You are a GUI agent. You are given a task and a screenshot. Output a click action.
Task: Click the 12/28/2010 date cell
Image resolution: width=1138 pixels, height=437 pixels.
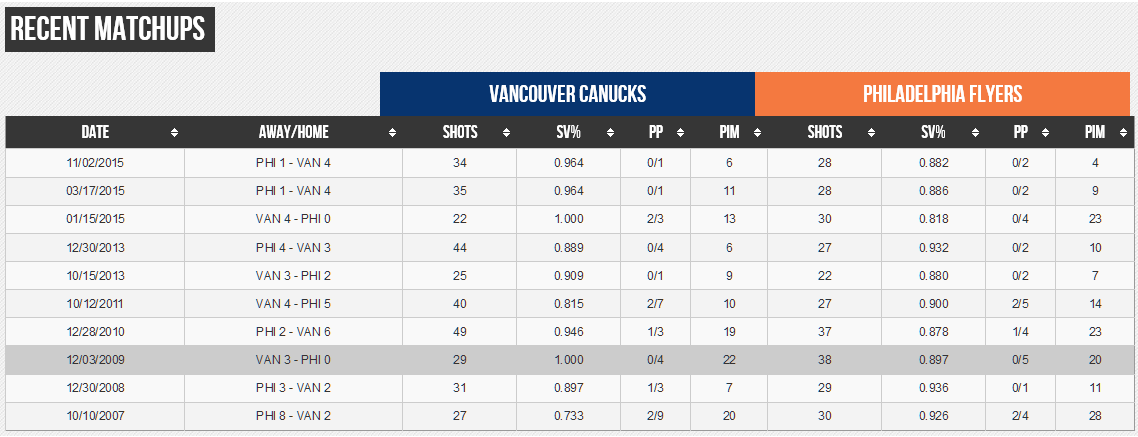95,331
